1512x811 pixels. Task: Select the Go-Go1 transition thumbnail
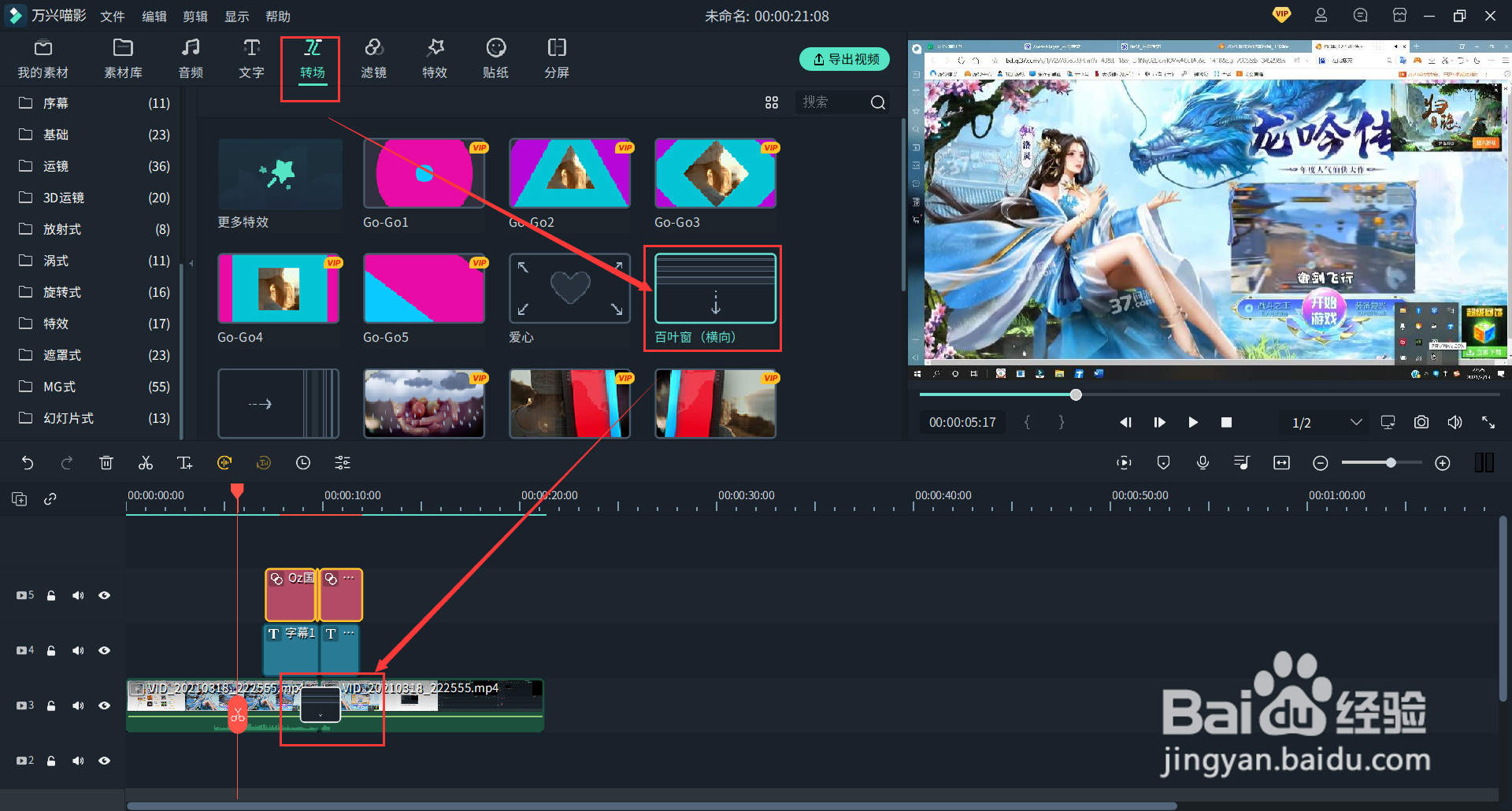click(x=424, y=173)
